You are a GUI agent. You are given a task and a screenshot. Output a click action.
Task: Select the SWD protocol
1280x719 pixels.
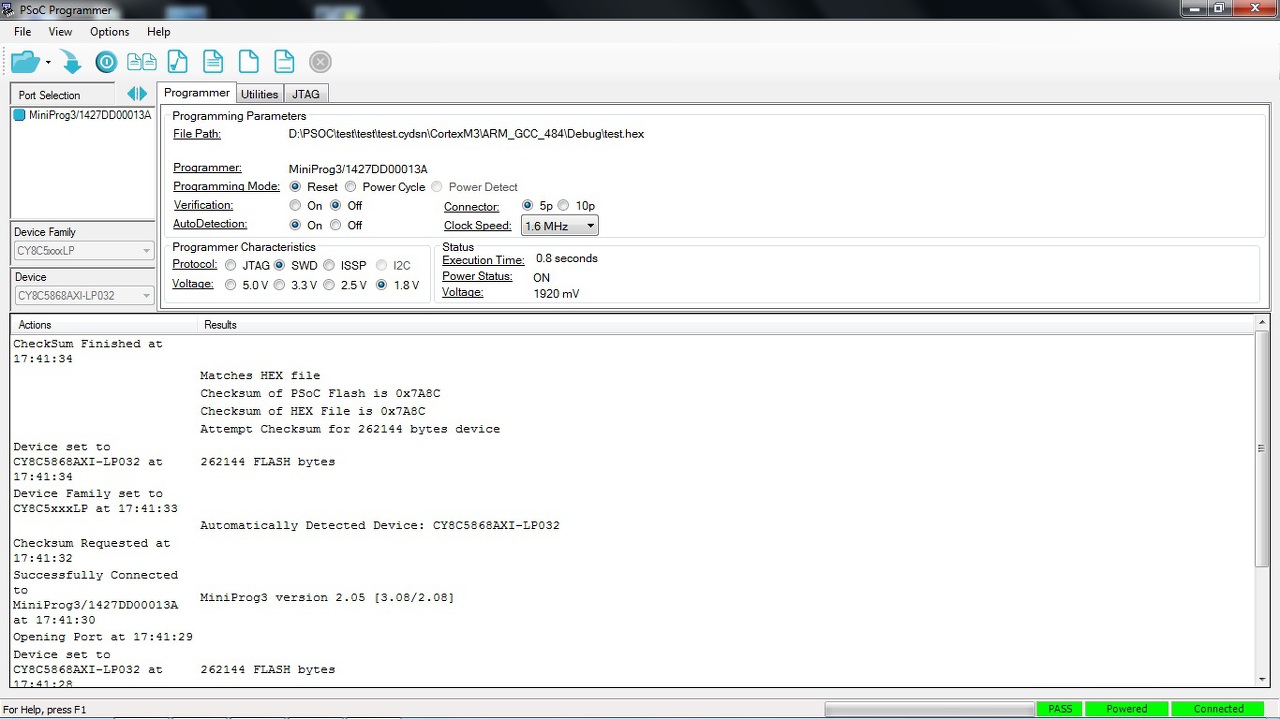click(x=280, y=266)
